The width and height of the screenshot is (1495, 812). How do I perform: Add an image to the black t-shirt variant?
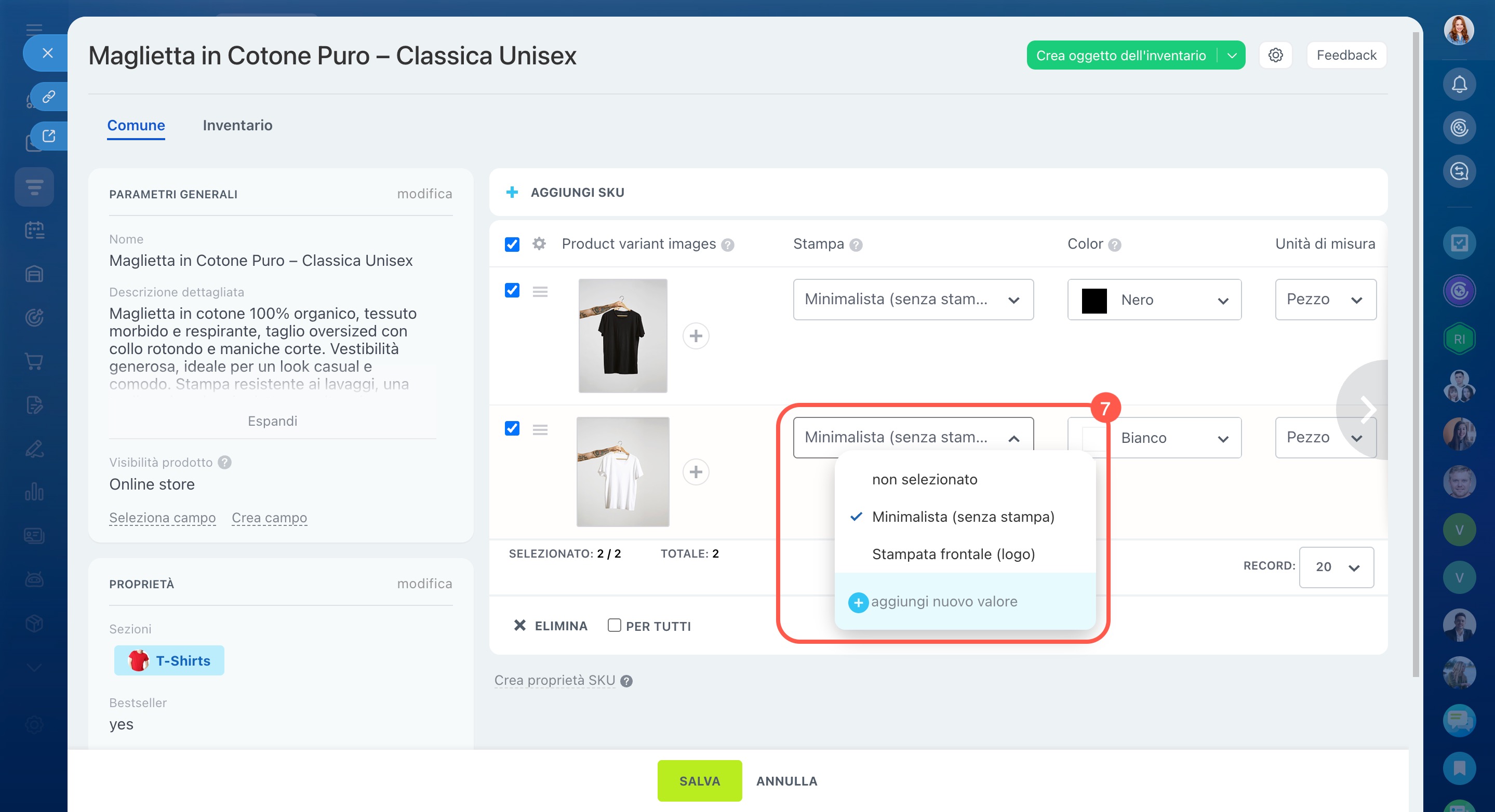(x=695, y=336)
